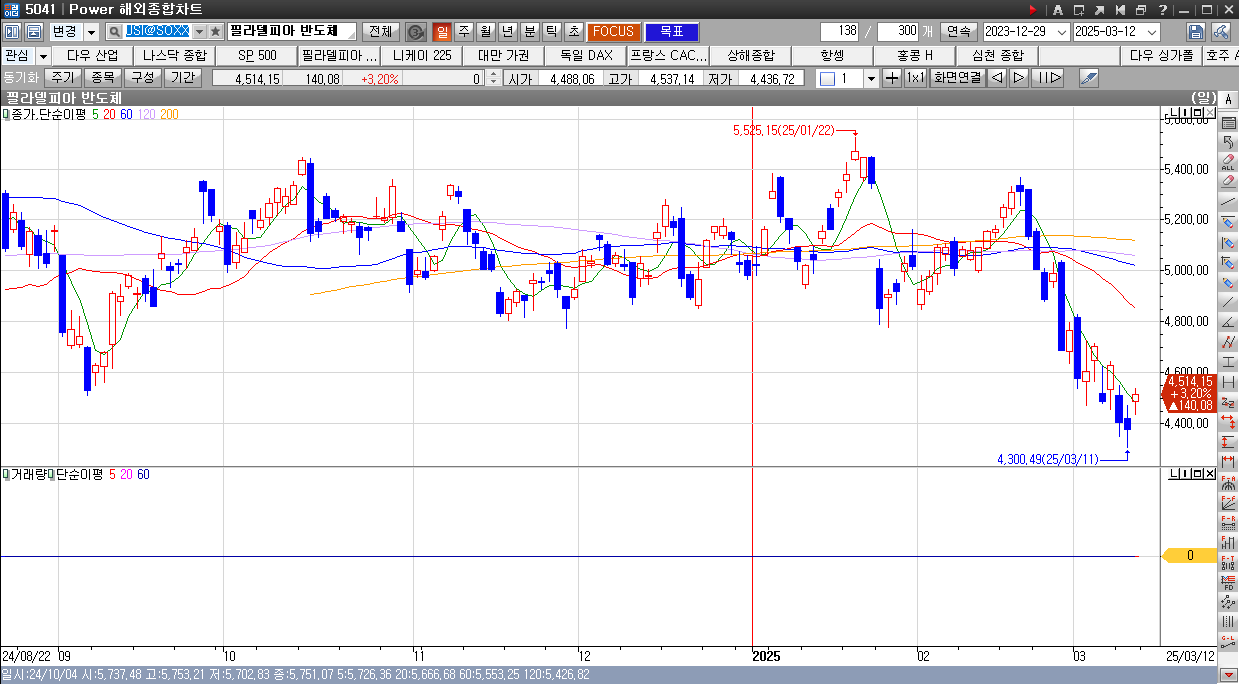Viewport: 1239px width, 684px height.
Task: Click the 화면연결 button
Action: pos(956,78)
